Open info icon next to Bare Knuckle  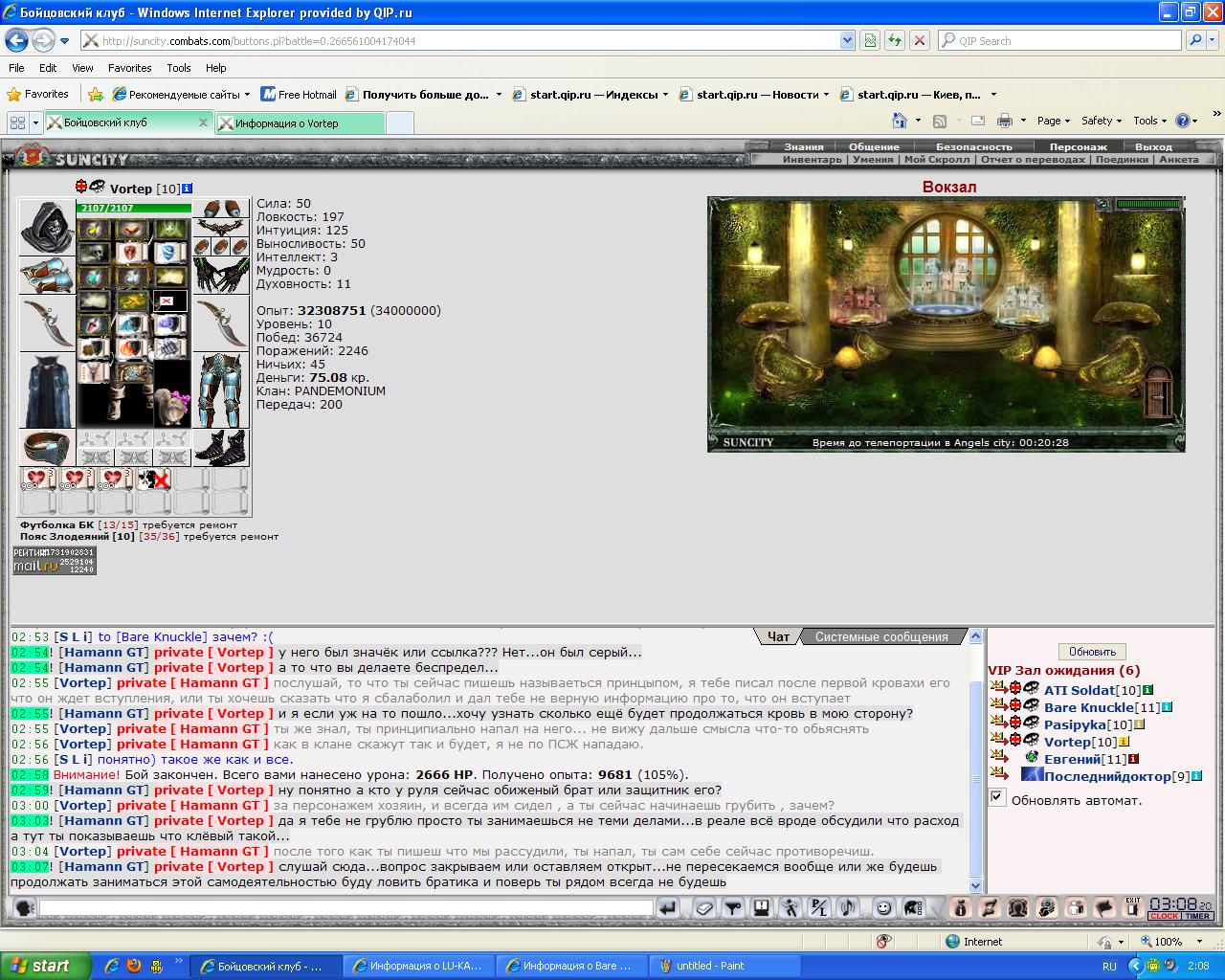pyautogui.click(x=1167, y=707)
